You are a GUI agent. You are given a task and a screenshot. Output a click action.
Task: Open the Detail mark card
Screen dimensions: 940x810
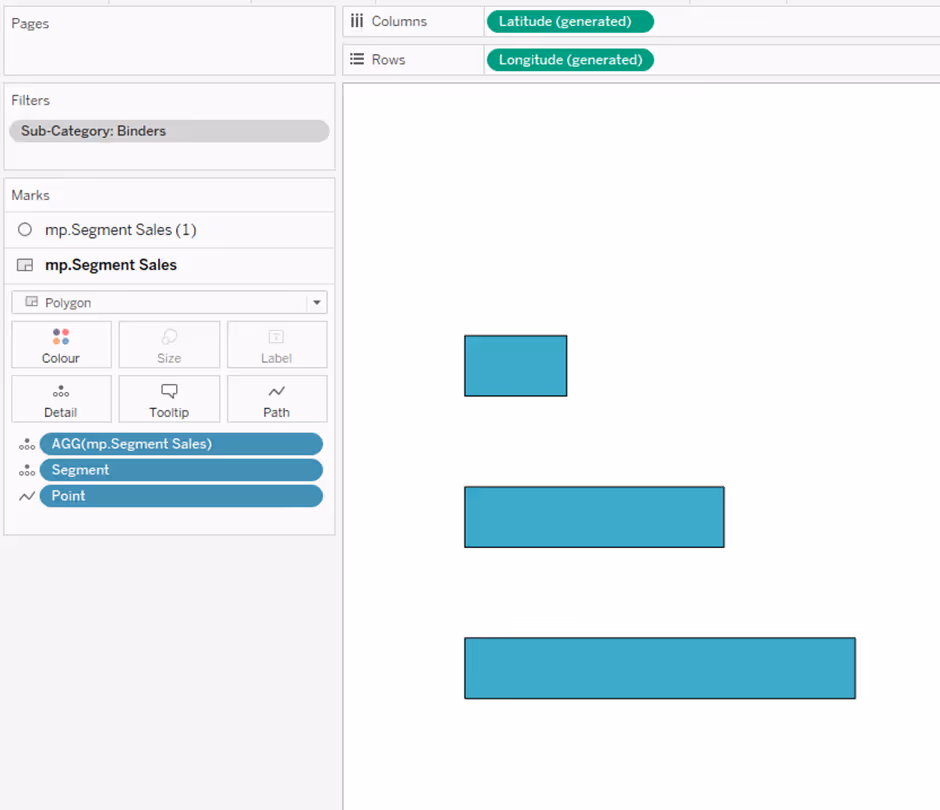tap(61, 399)
